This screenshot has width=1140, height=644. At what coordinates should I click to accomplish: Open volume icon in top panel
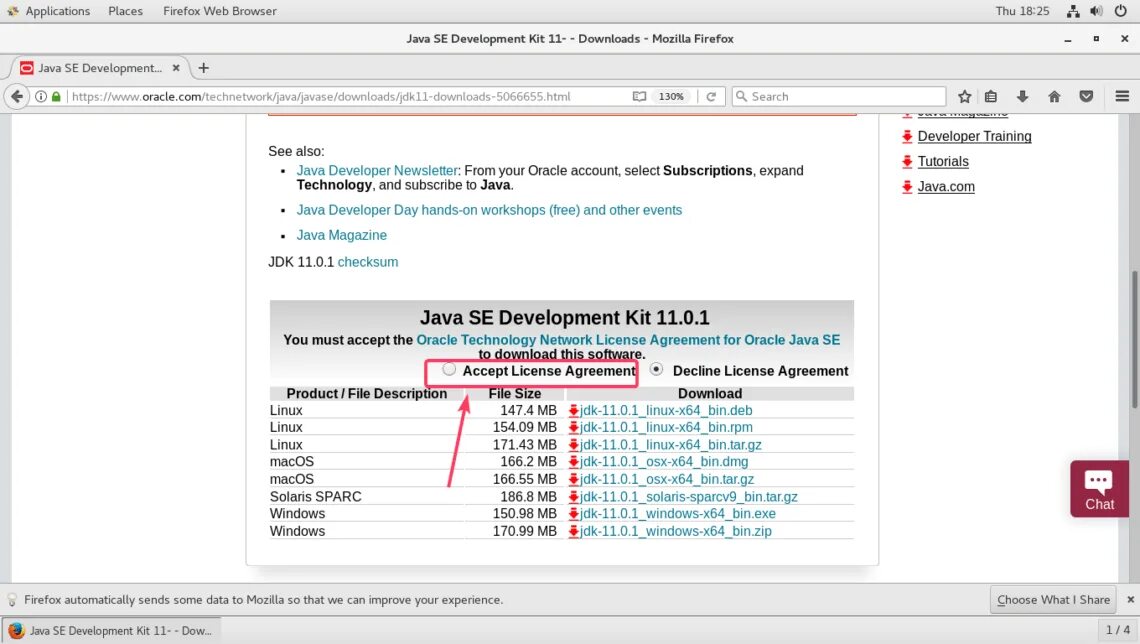pos(1096,11)
